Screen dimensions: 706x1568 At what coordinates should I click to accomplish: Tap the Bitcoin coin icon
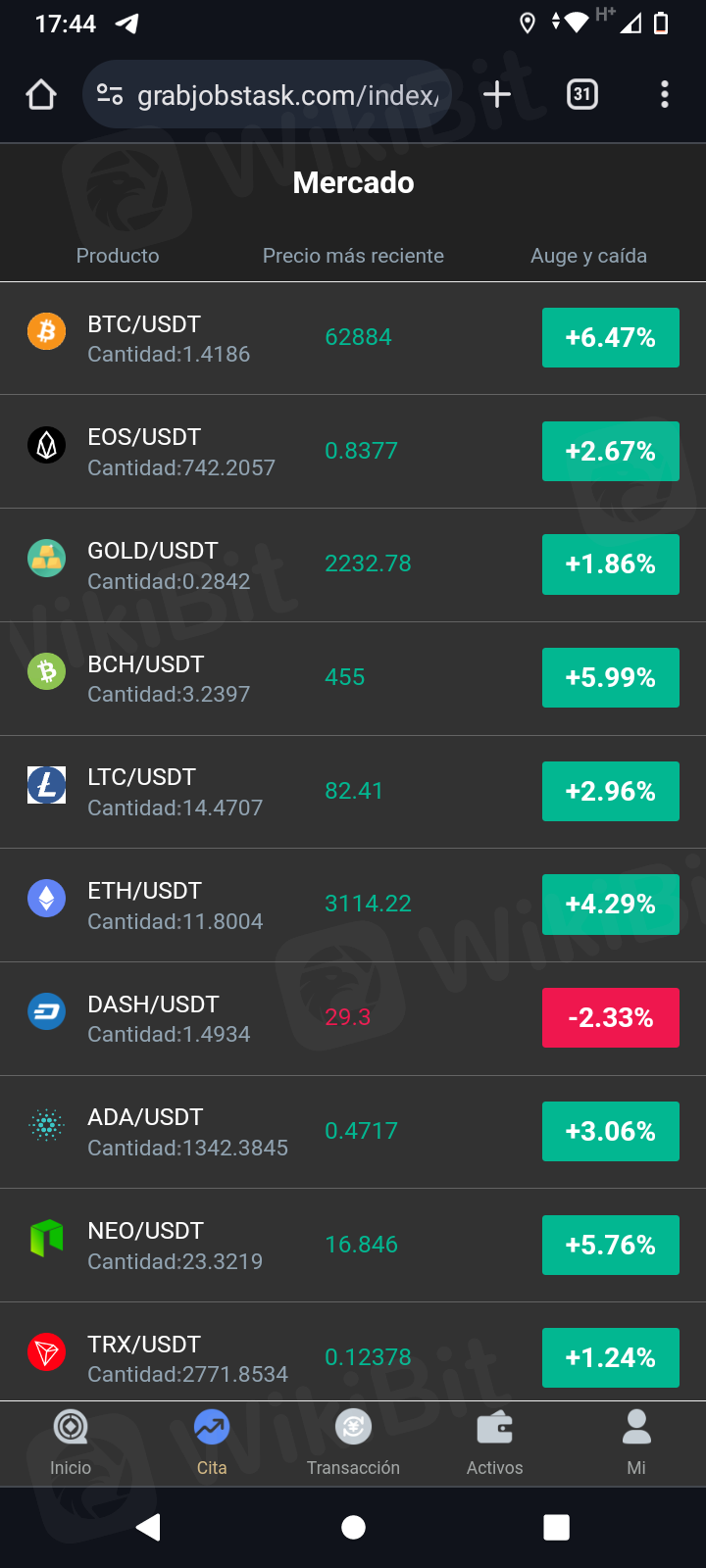[46, 331]
